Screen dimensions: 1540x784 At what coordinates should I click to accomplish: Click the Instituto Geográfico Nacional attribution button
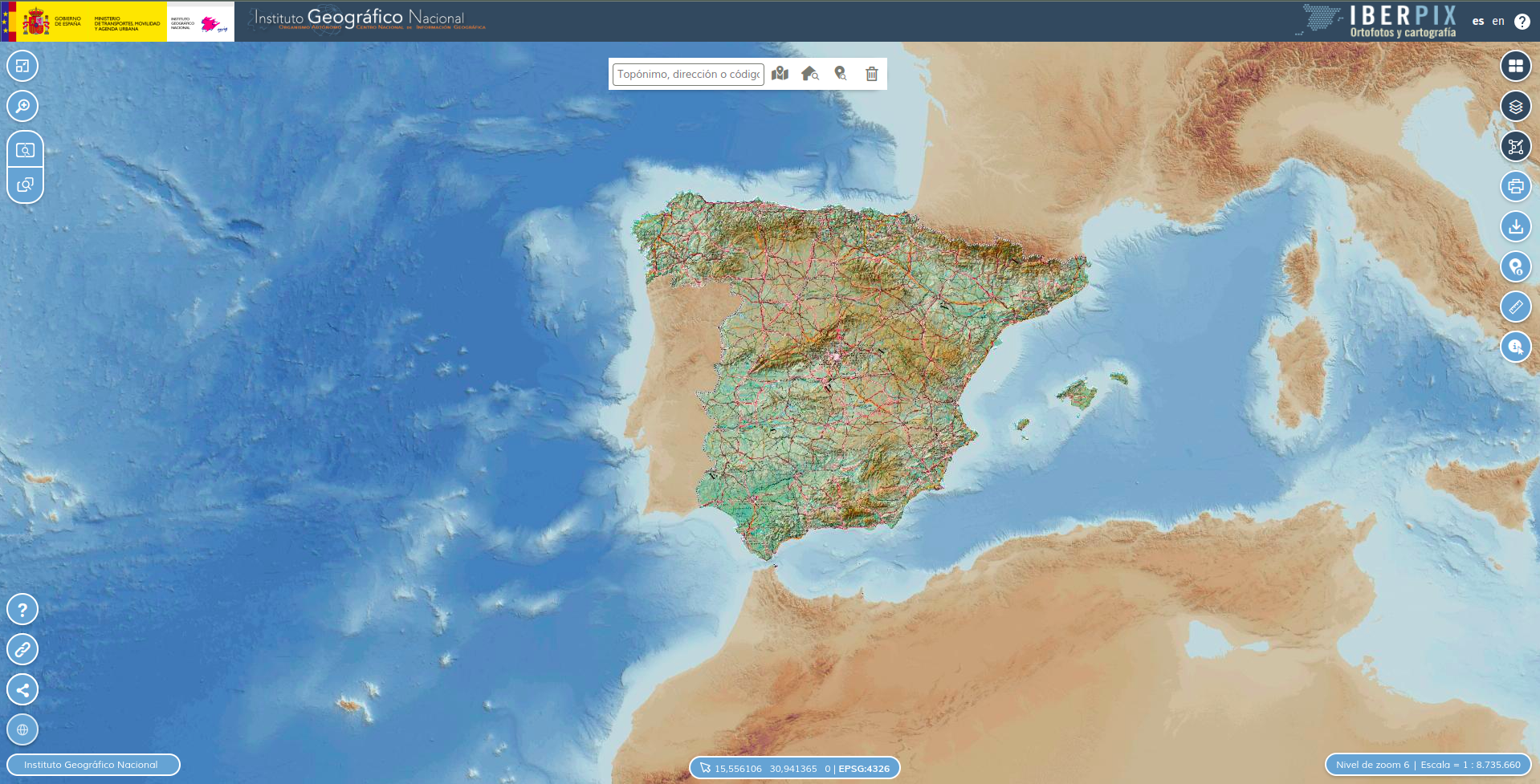92,765
